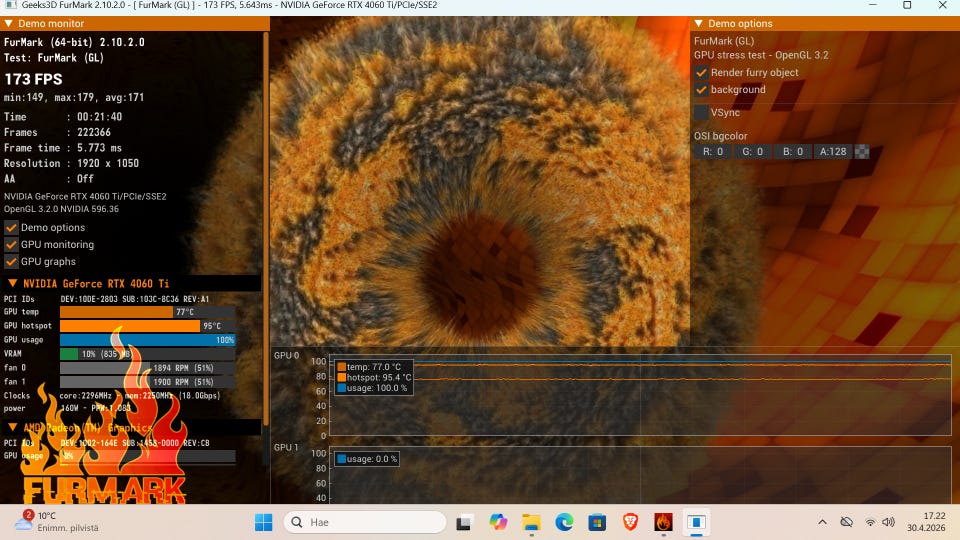
Task: Click the G: 0 color value field
Action: click(x=752, y=151)
